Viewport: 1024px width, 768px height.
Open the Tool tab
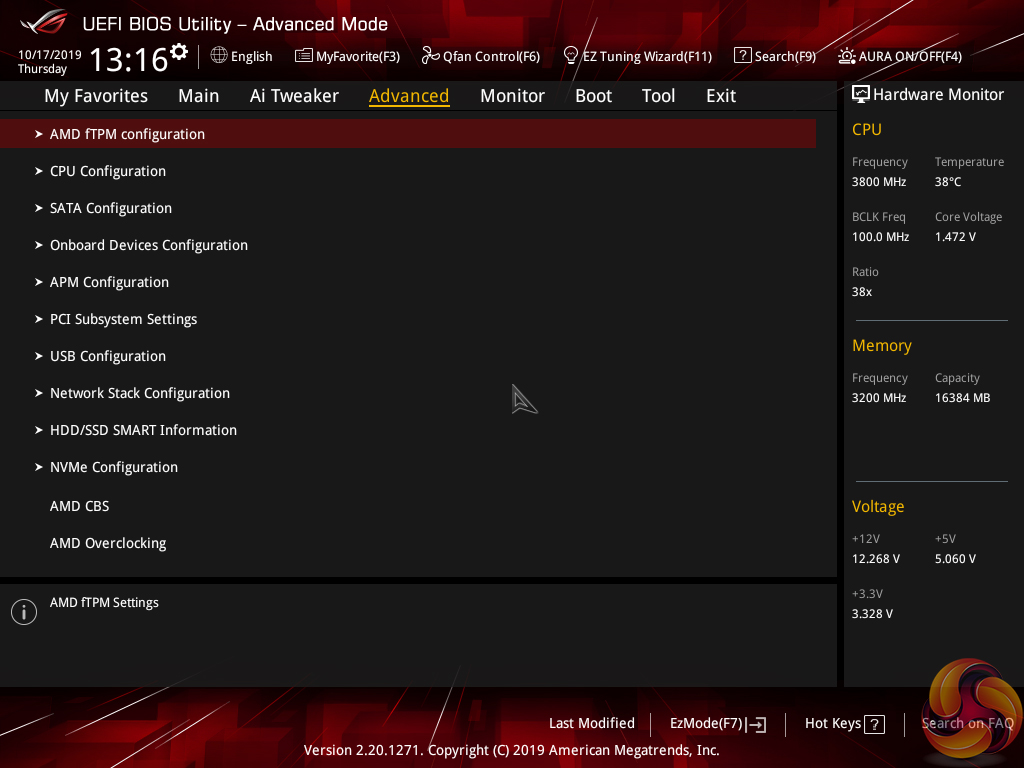click(658, 96)
